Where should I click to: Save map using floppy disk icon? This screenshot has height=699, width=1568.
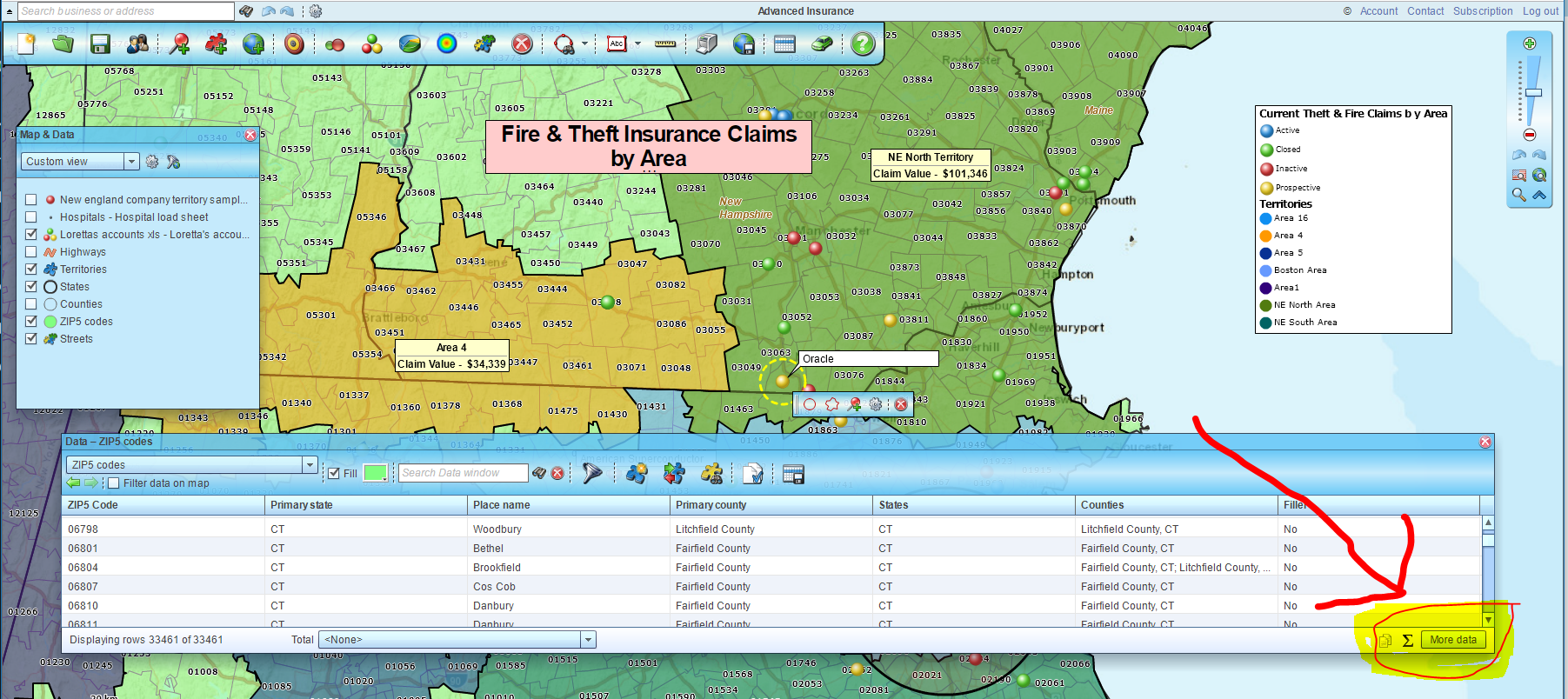pos(100,43)
